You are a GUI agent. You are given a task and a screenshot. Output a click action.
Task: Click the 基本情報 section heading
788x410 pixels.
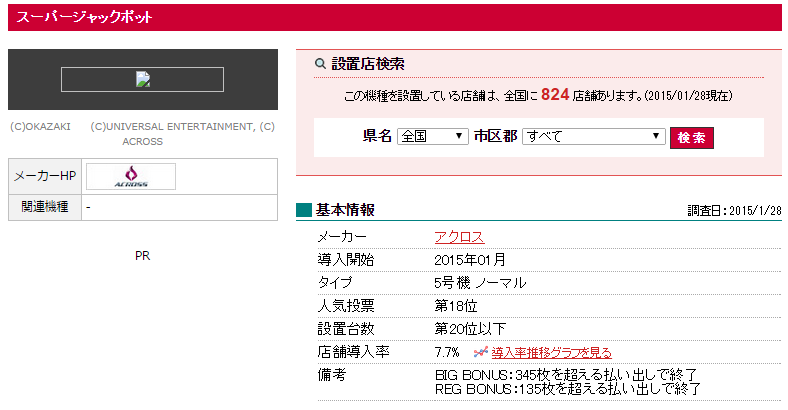(x=345, y=210)
